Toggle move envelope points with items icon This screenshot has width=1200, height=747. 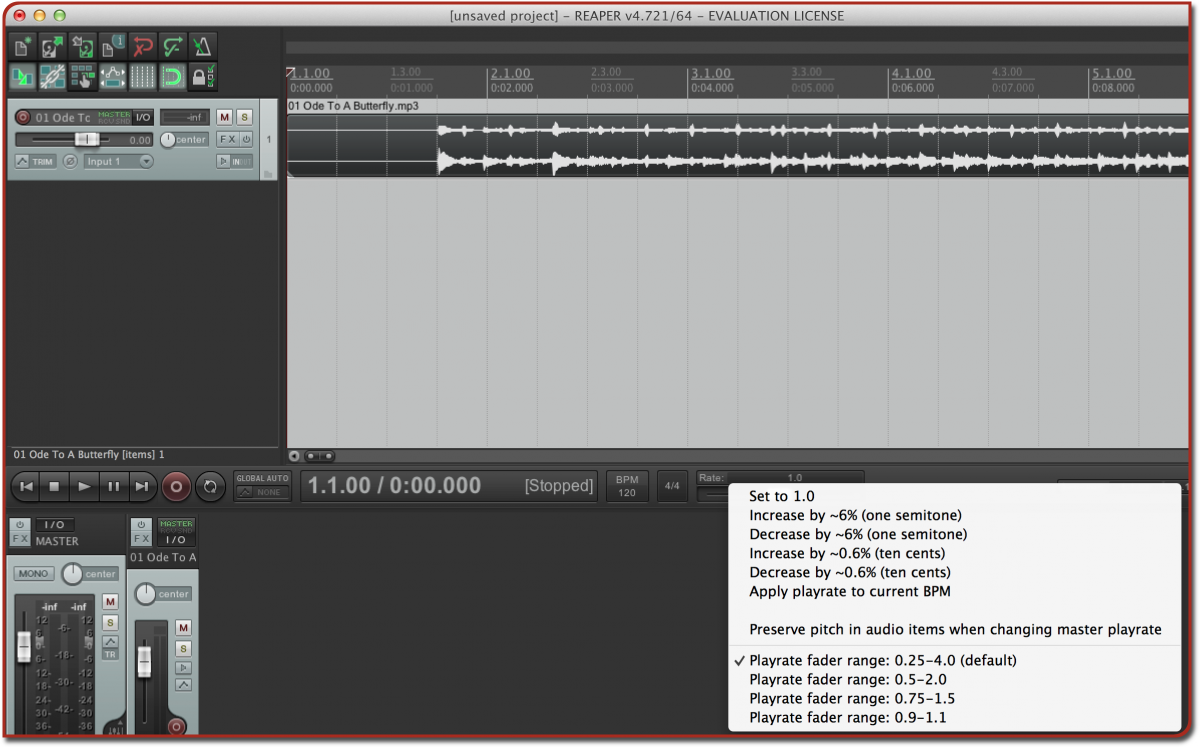(112, 76)
